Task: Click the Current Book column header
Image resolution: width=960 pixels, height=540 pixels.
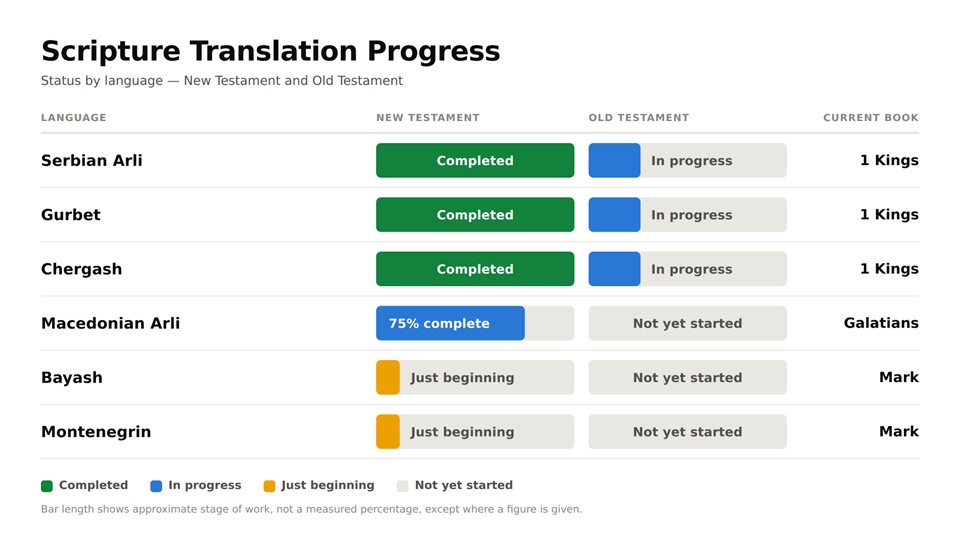Action: 871,118
